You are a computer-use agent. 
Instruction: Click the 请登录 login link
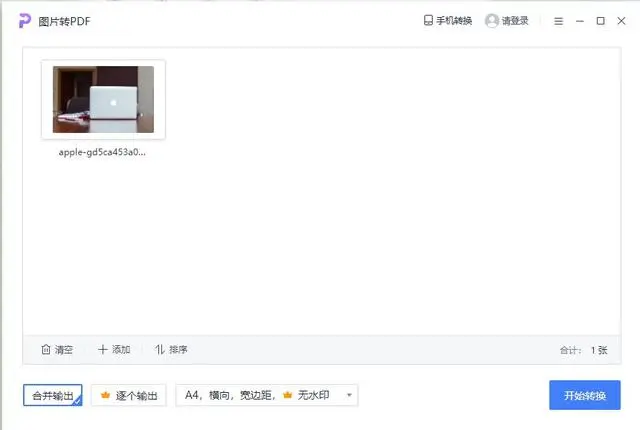515,21
